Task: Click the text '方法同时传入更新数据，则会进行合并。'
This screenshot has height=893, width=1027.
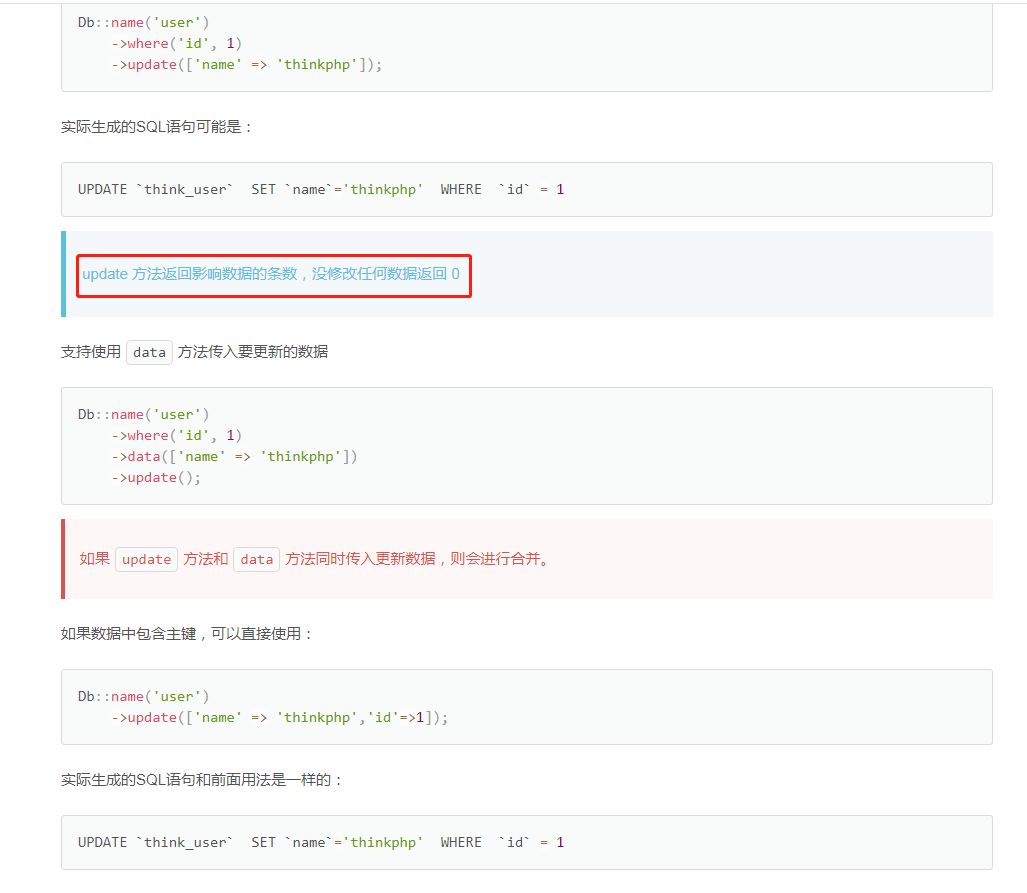Action: coord(420,559)
